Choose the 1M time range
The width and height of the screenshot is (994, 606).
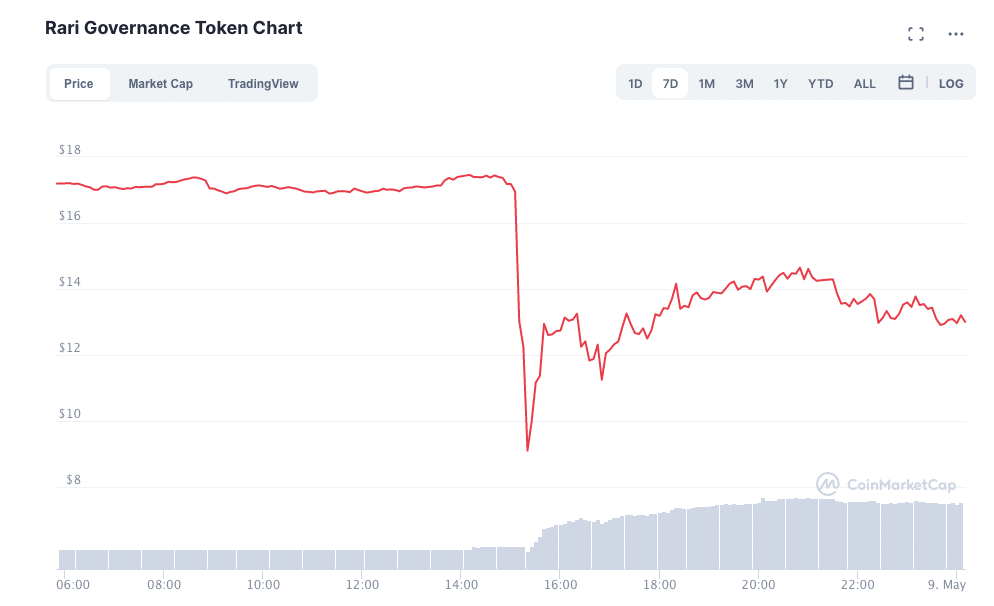coord(706,84)
